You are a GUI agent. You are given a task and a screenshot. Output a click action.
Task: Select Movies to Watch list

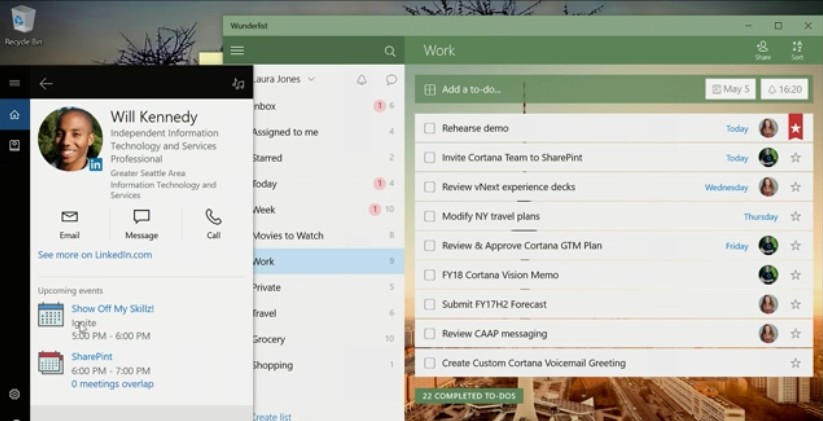pos(329,236)
